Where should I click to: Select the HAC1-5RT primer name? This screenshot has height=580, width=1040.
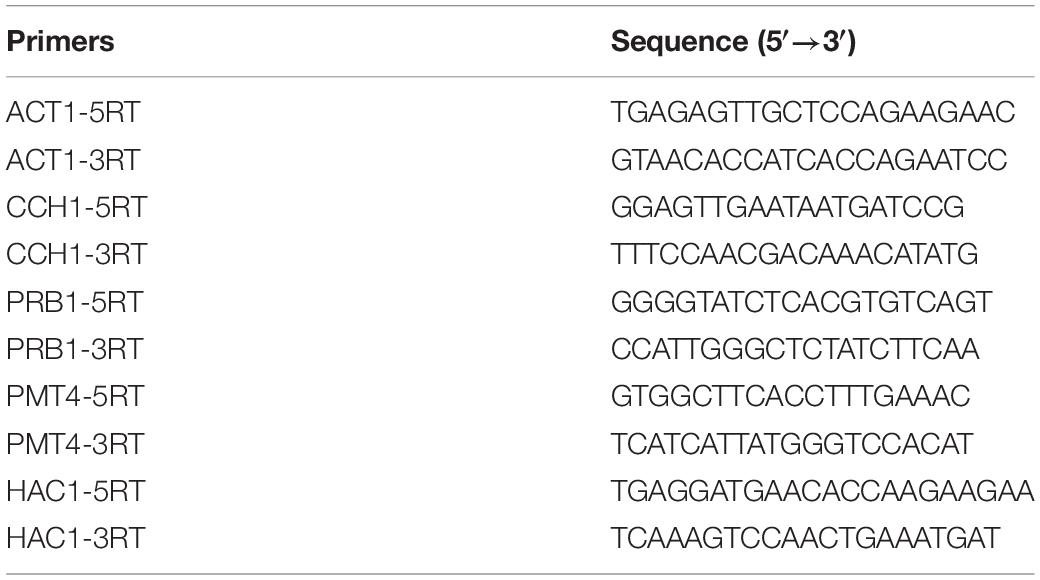tap(76, 491)
